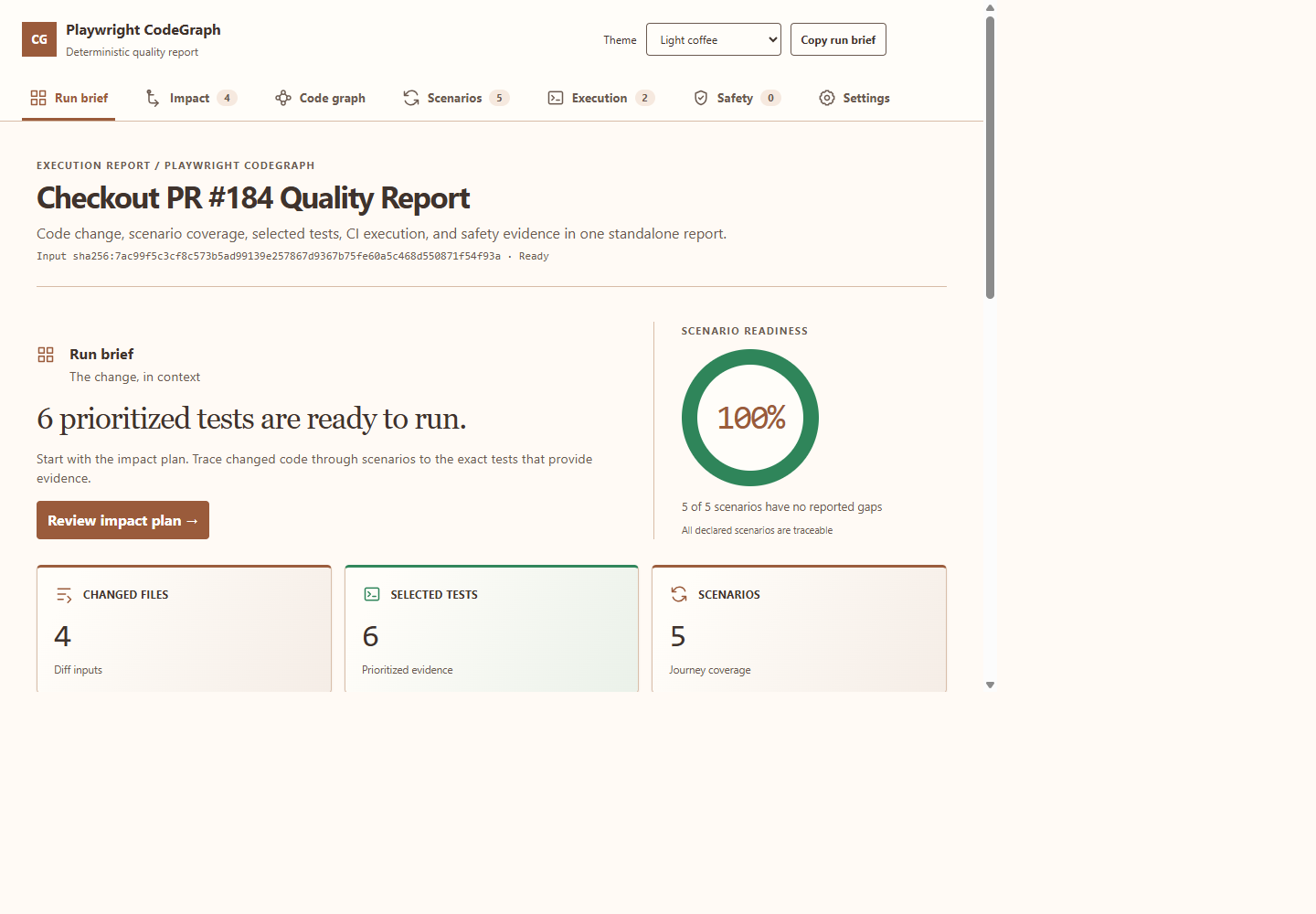Click the page scrollbar thumb

tap(990, 157)
